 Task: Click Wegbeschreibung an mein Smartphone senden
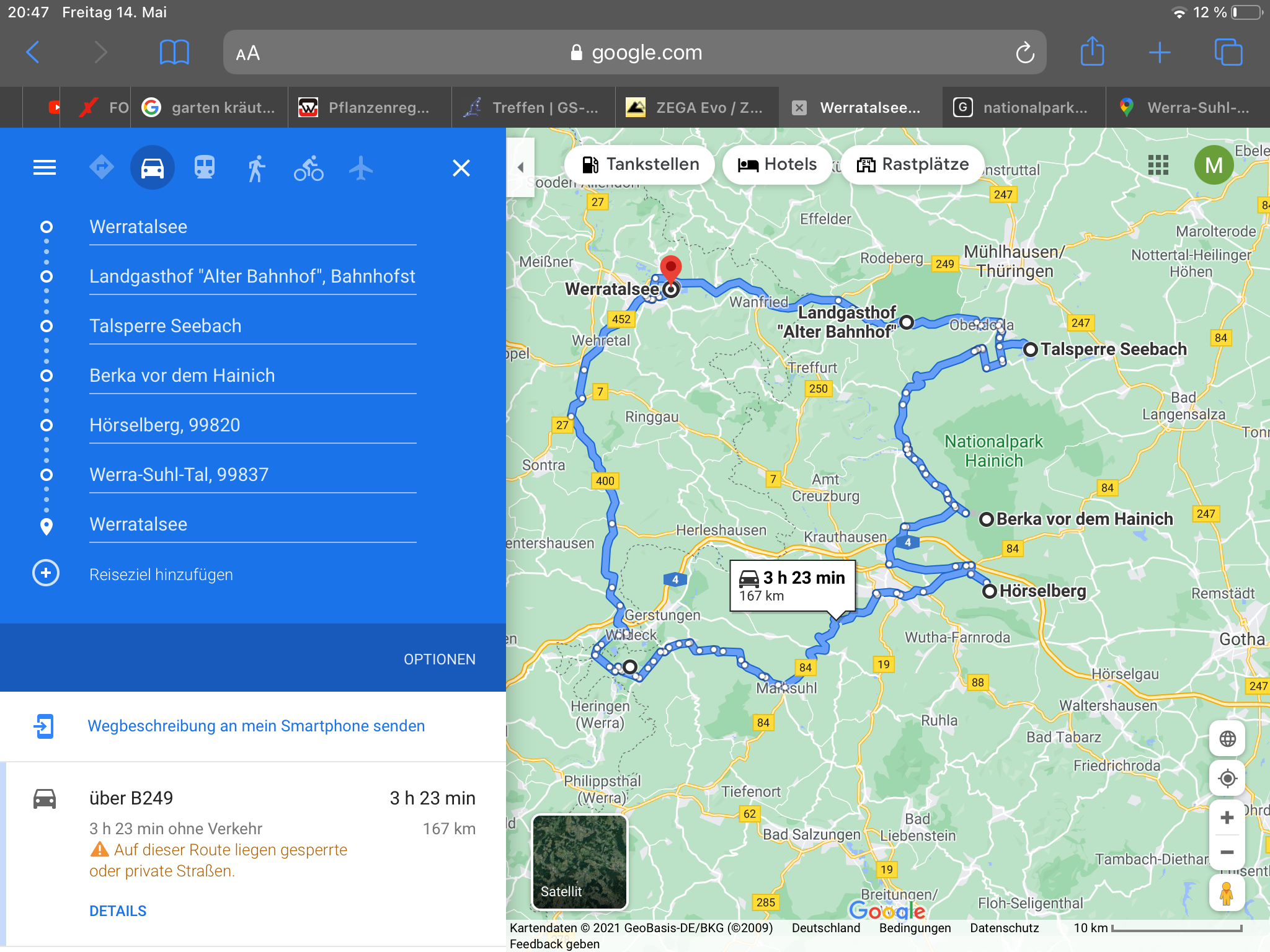click(256, 726)
